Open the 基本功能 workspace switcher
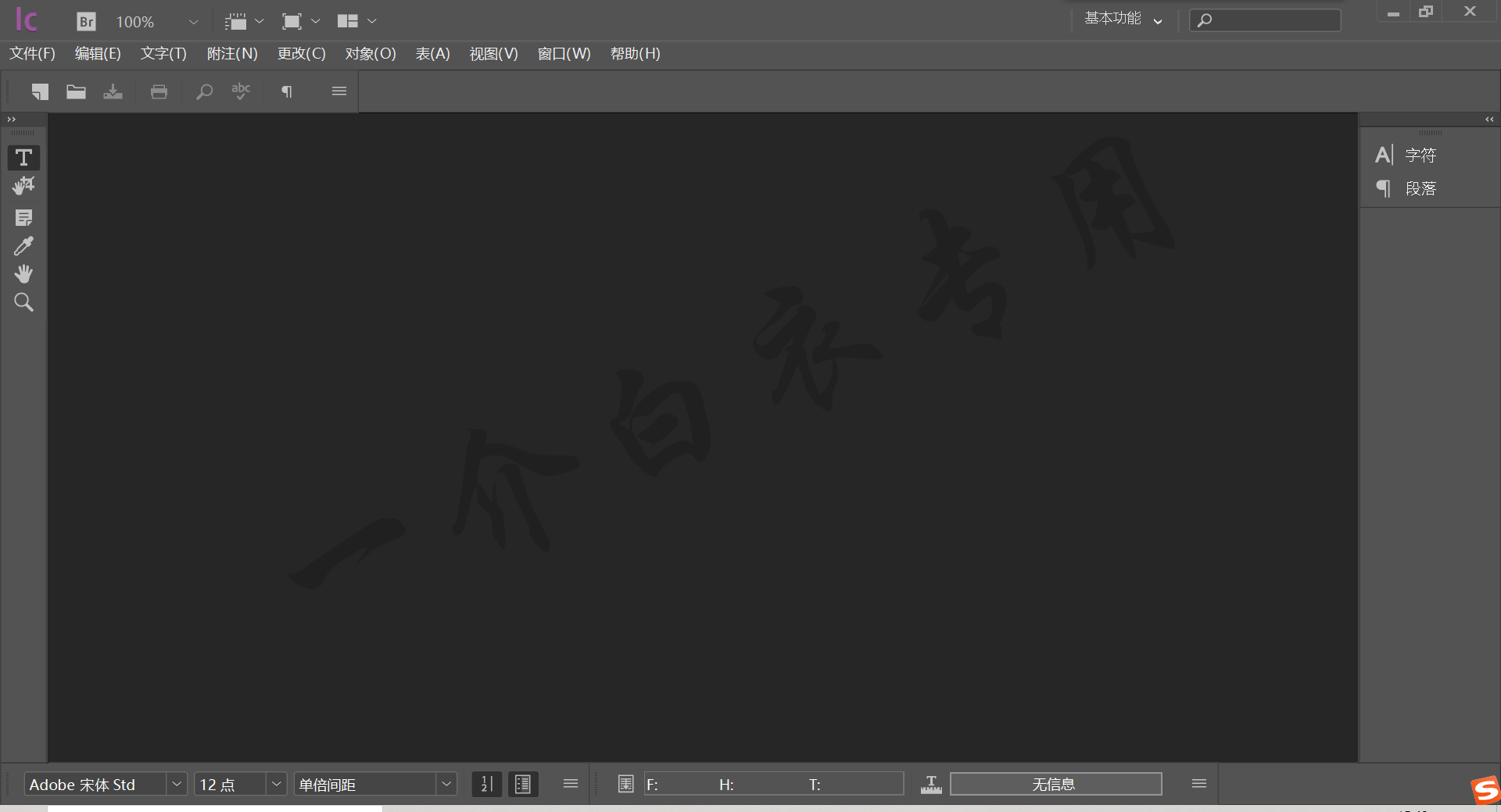The width and height of the screenshot is (1501, 812). coord(1123,19)
